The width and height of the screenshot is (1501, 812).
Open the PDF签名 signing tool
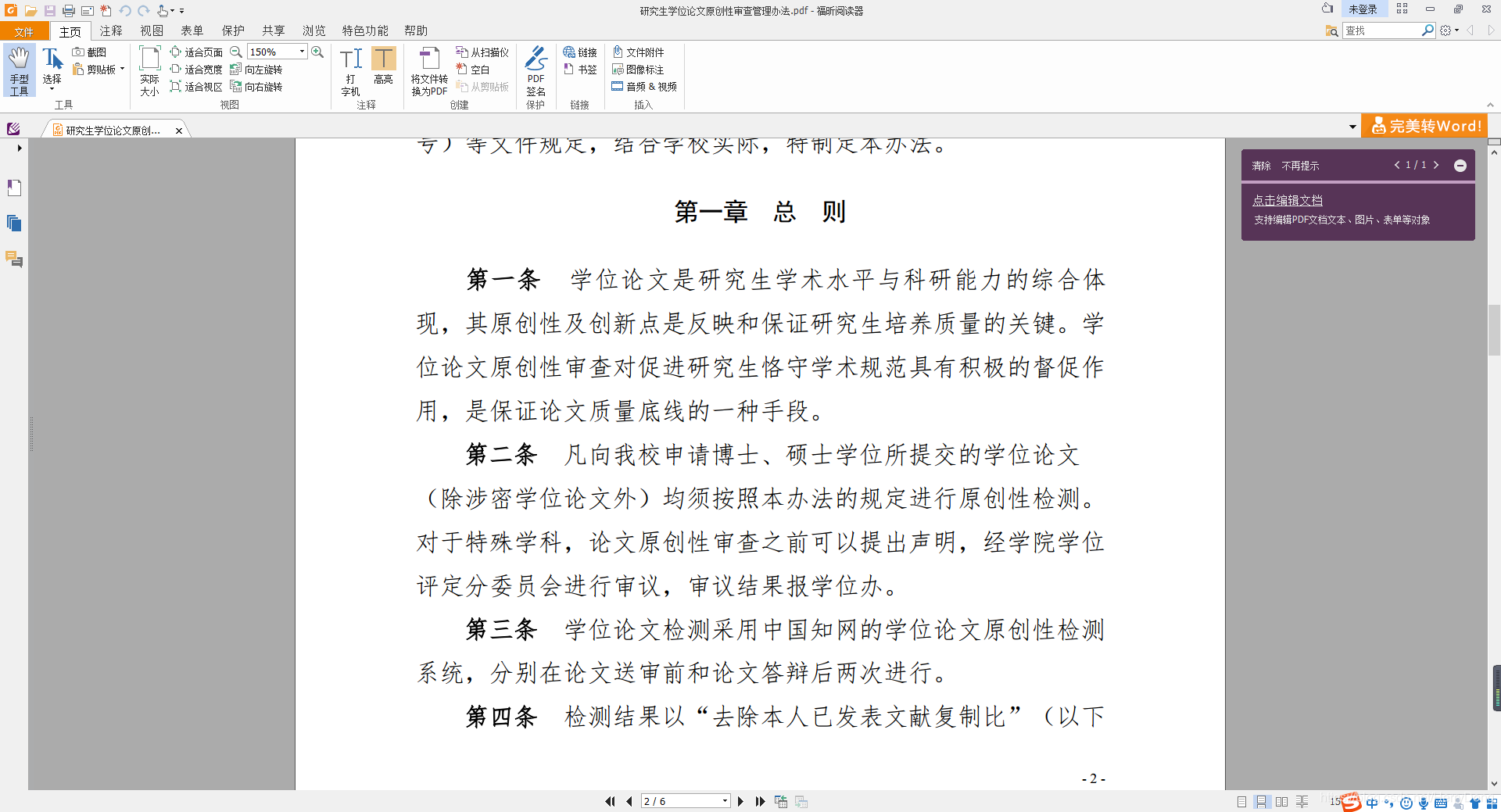[x=536, y=70]
